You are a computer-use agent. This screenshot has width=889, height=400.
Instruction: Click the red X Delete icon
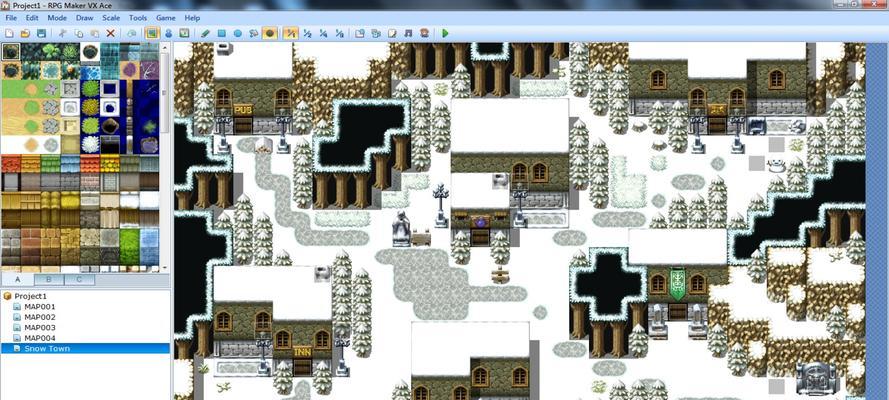point(111,33)
